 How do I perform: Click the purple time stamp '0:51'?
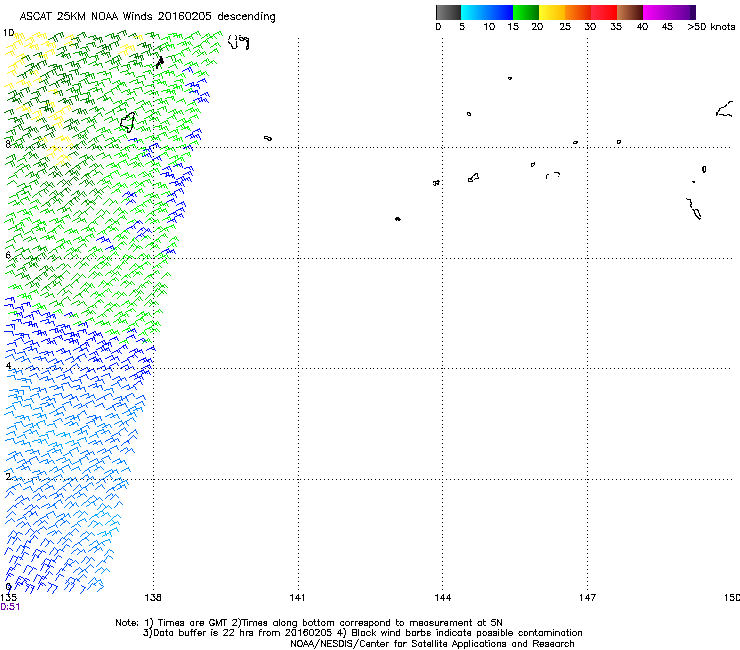point(10,607)
